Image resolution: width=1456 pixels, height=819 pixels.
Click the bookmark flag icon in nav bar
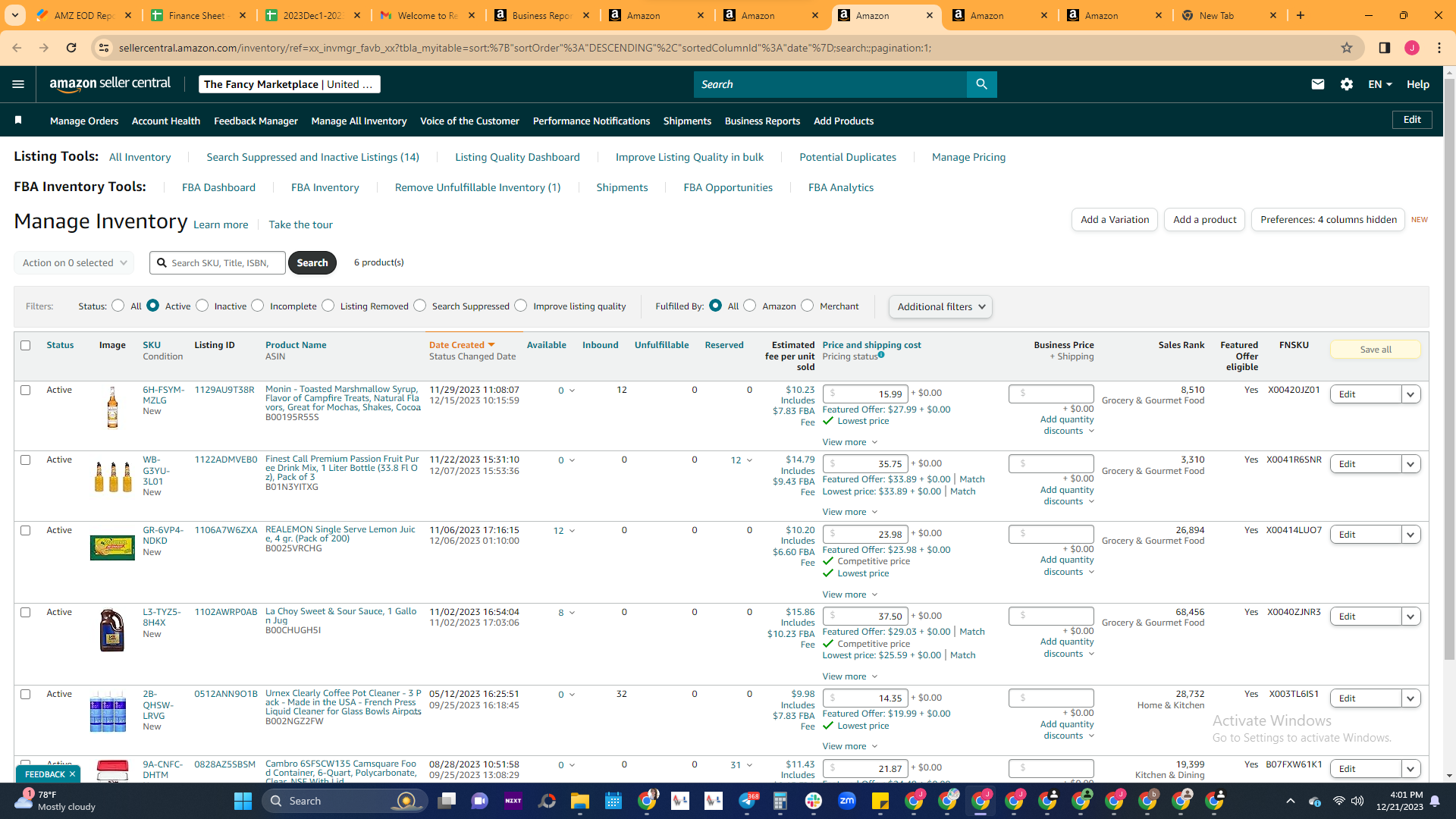(18, 121)
